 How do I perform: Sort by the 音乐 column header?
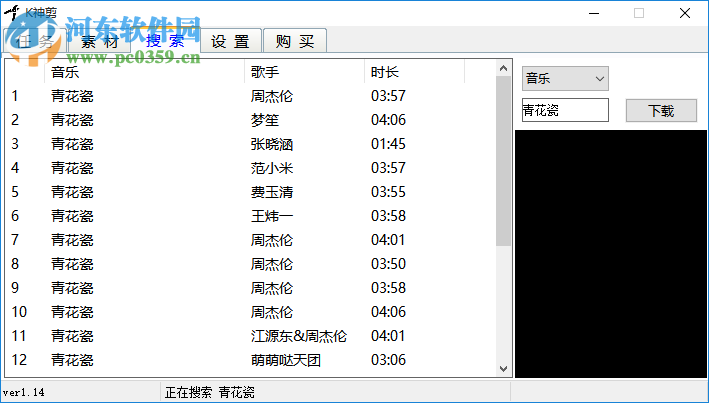145,72
